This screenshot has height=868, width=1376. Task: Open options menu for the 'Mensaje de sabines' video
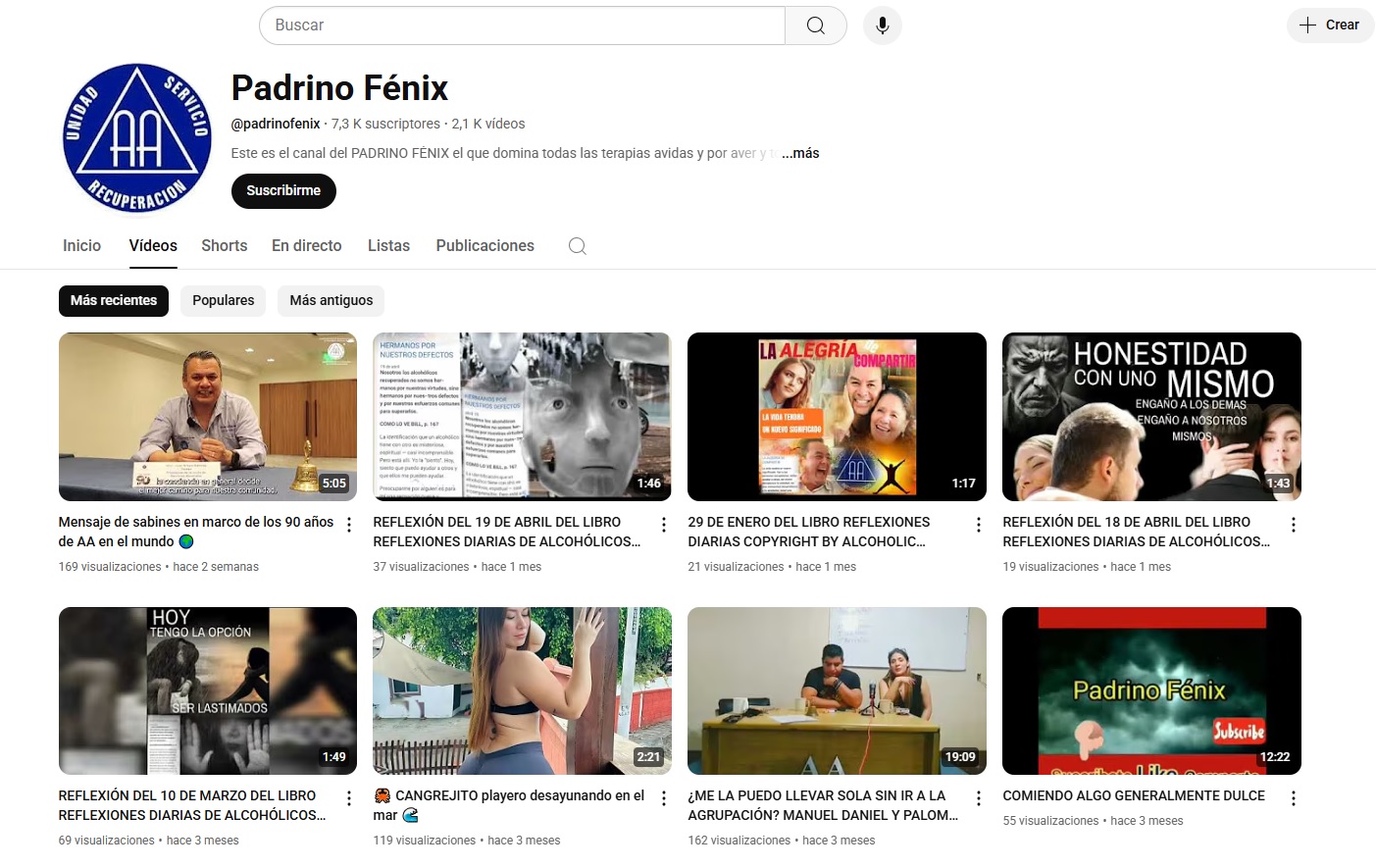coord(348,524)
